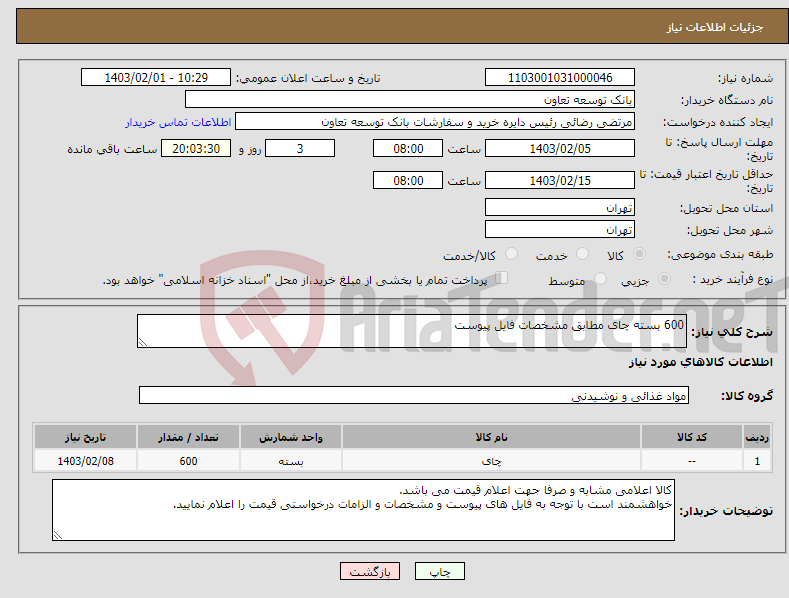Click the تاریخ نیاز column header

(x=86, y=437)
